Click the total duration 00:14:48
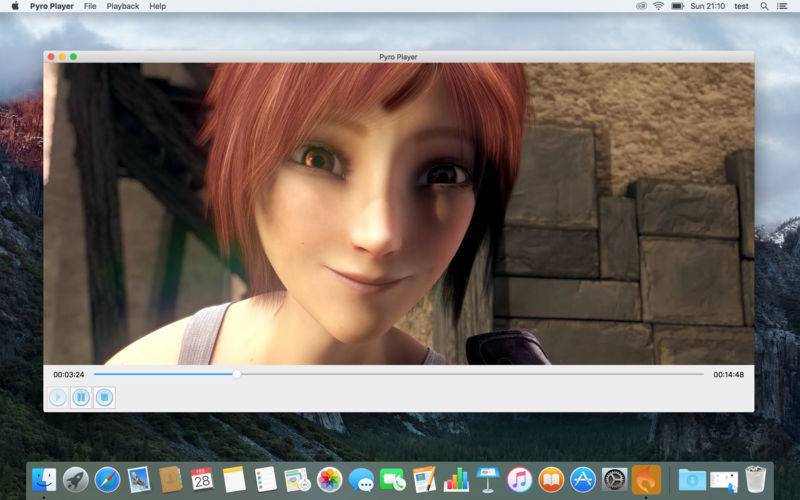The width and height of the screenshot is (800, 500). [x=729, y=374]
